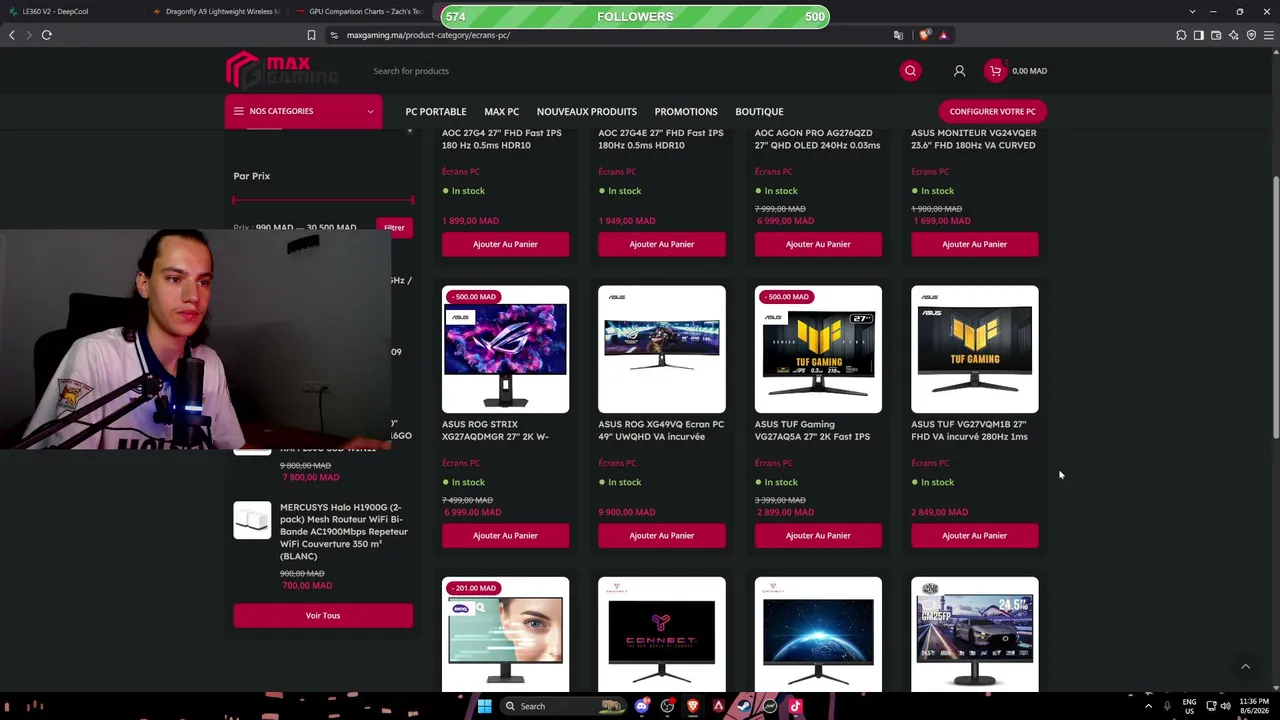Add ASUS TUF VG27VQM1B to cart
This screenshot has height=720, width=1280.
[975, 535]
